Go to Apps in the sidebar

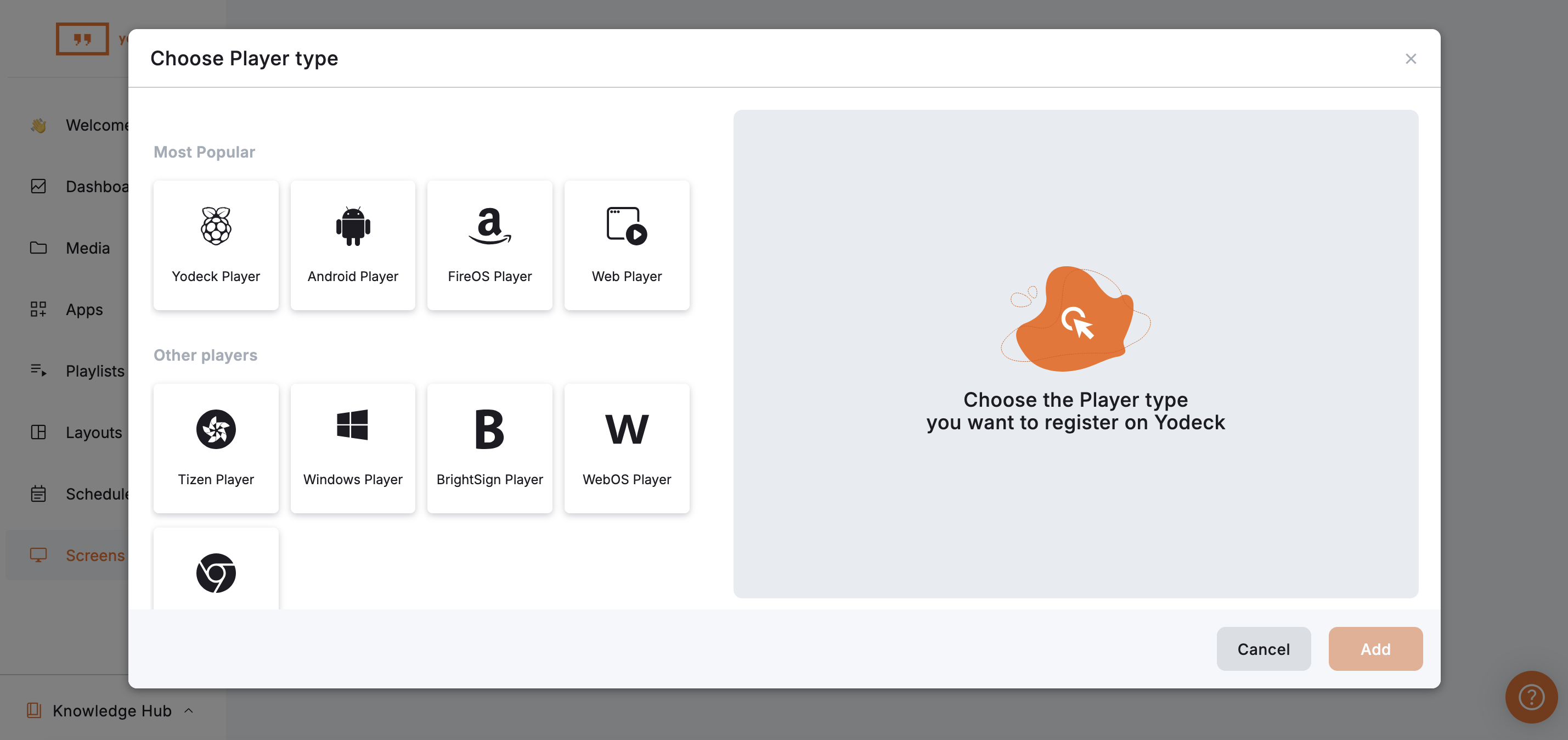click(x=83, y=310)
